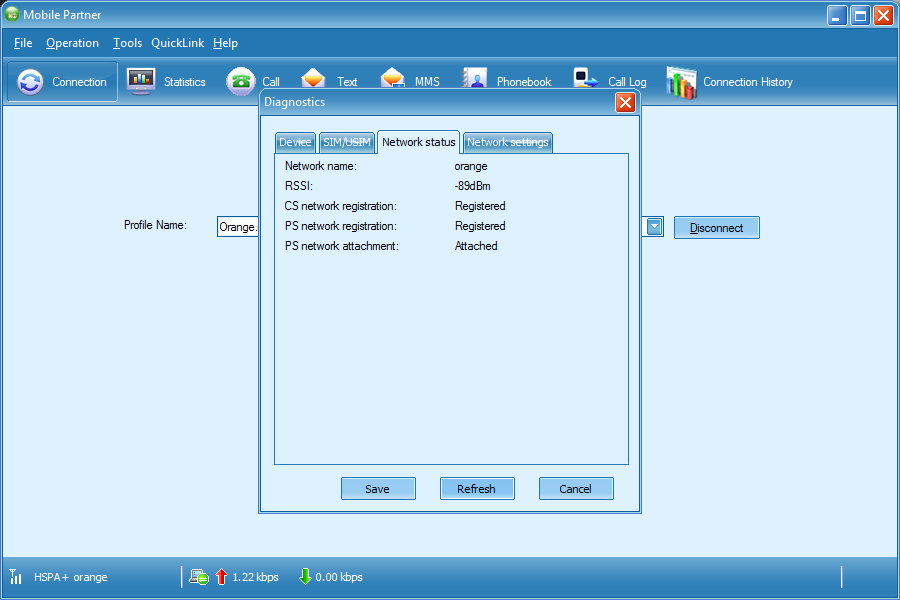Click the HSPA+ orange status text
Image resolution: width=900 pixels, height=600 pixels.
[x=71, y=577]
